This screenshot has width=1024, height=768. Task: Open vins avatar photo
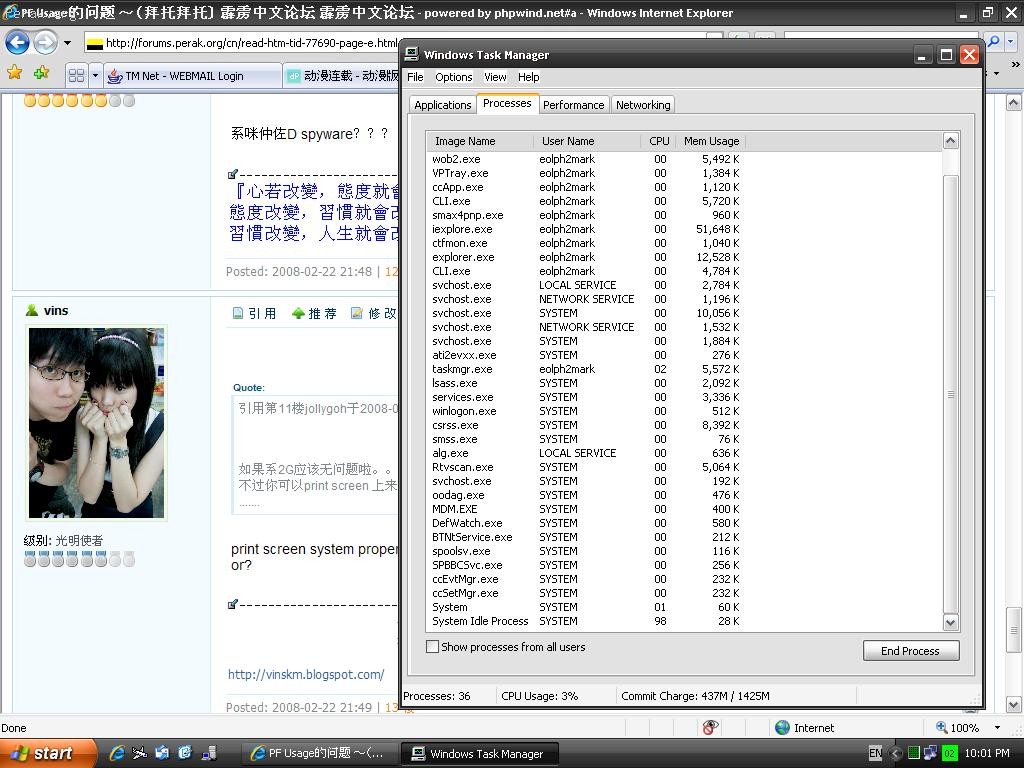pyautogui.click(x=97, y=423)
